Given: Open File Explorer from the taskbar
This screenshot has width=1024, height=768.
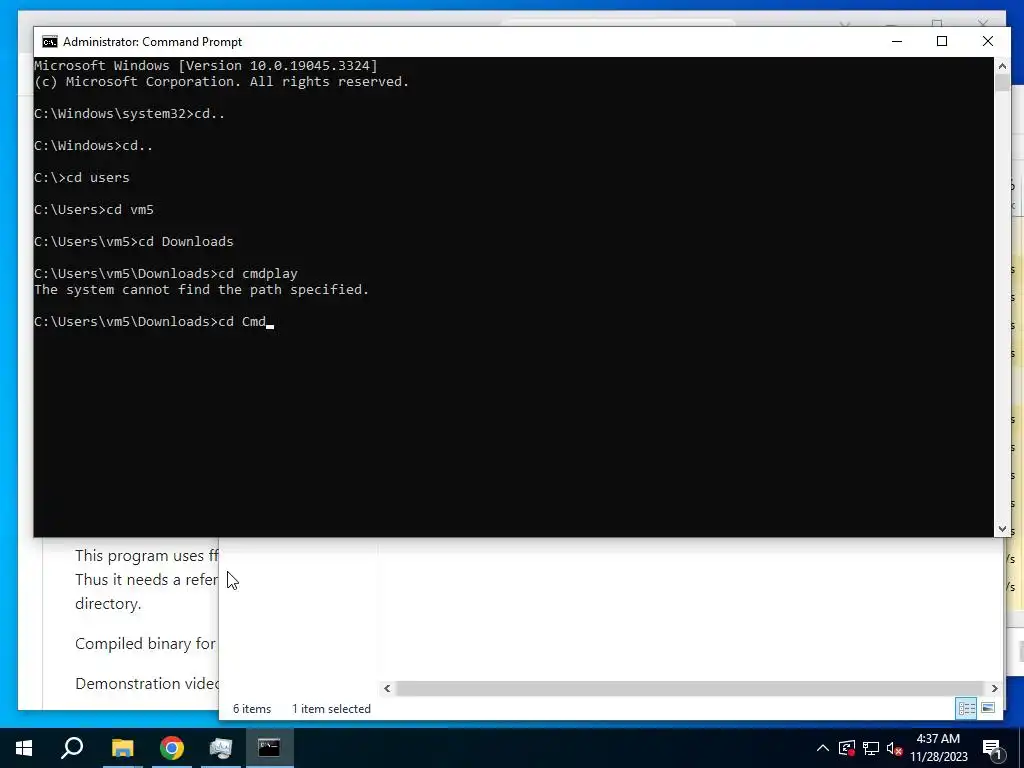Looking at the screenshot, I should [x=122, y=748].
